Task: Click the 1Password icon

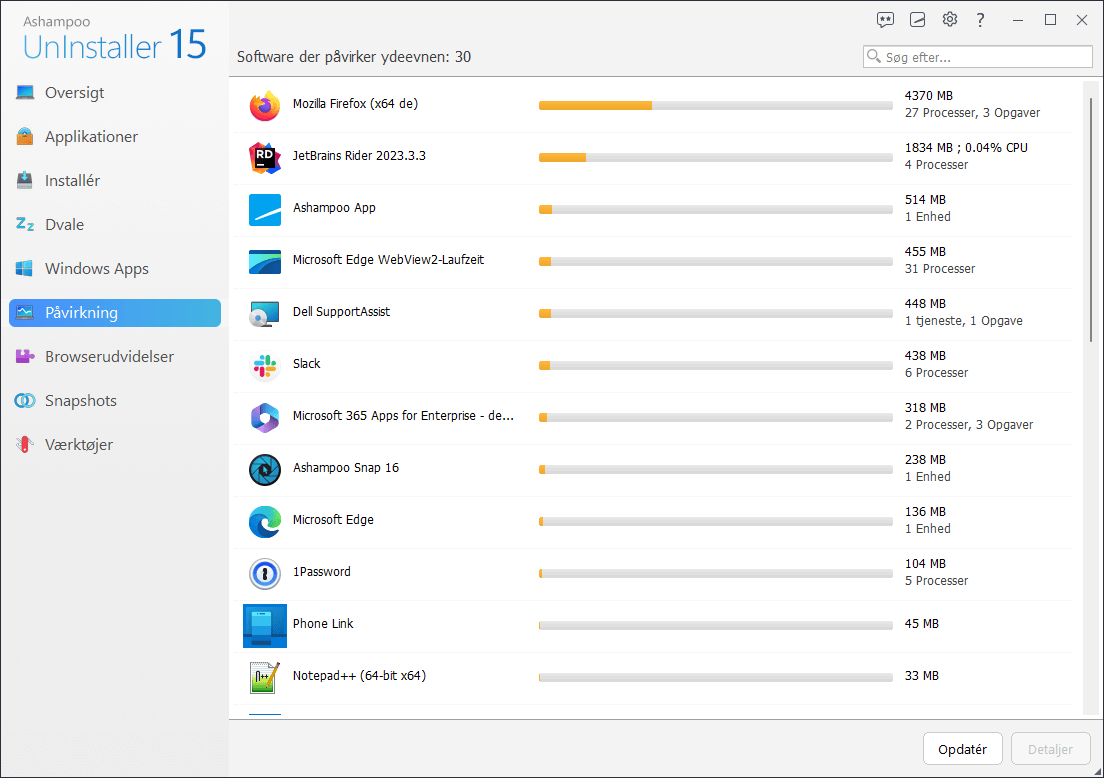Action: click(265, 575)
